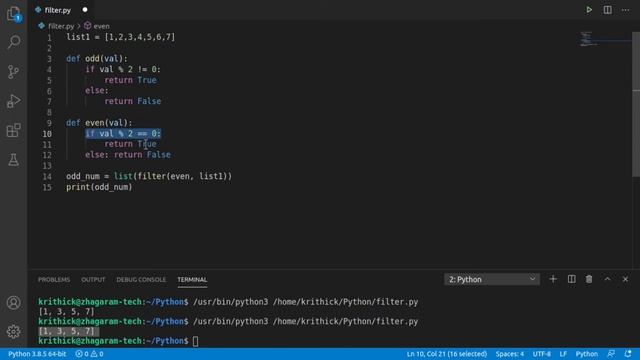This screenshot has height=360, width=640.
Task: Click the warnings count in status bar
Action: click(x=97, y=354)
